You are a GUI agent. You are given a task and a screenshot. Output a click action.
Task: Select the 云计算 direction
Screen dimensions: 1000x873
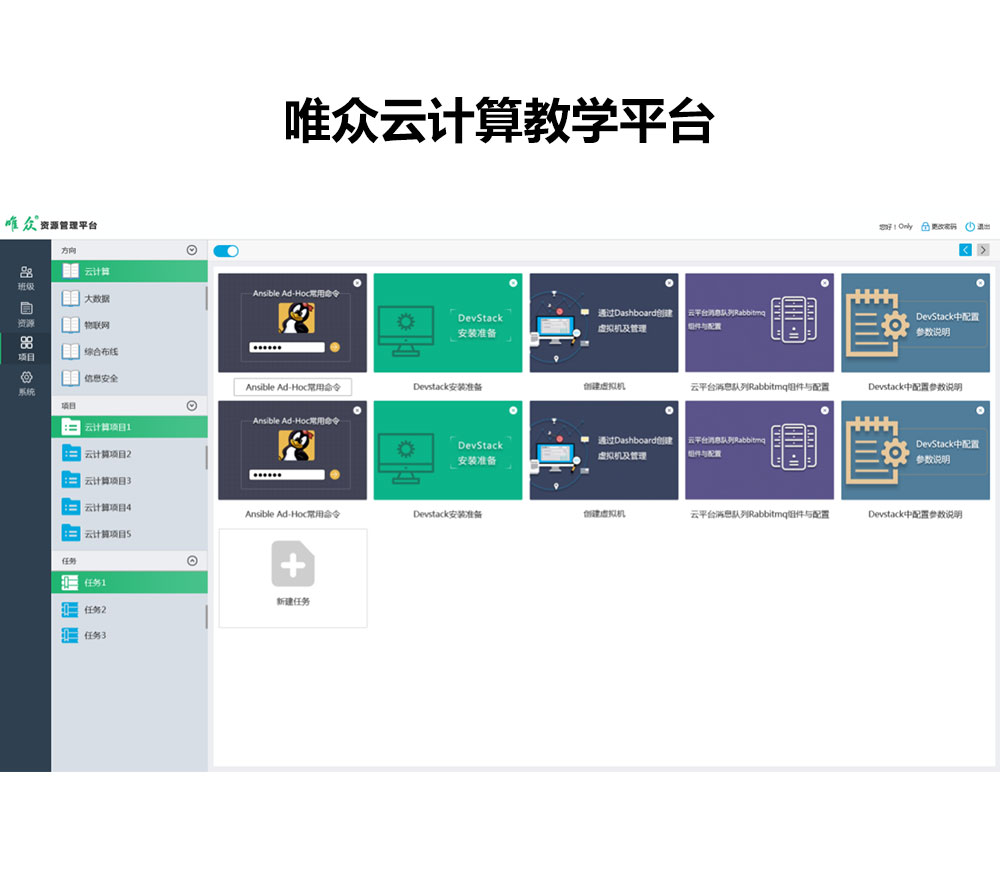pyautogui.click(x=129, y=271)
